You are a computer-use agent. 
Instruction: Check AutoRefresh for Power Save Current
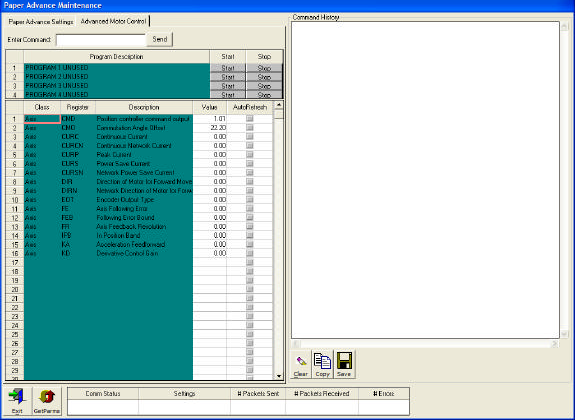[x=250, y=163]
